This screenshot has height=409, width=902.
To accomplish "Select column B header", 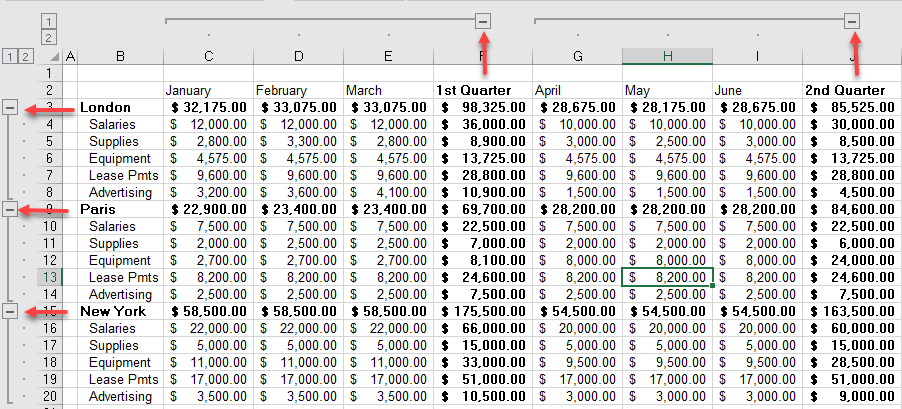I will pos(119,56).
